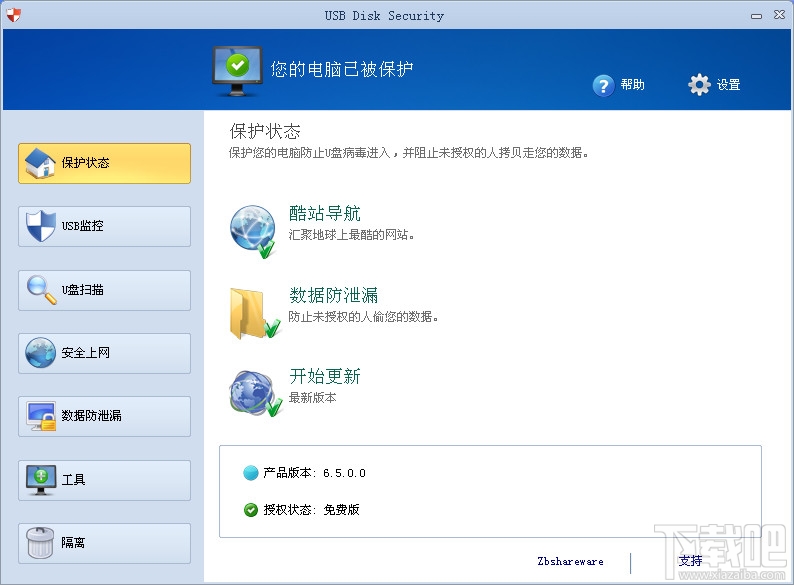
Task: Click the 您的电脑已被保护 status headline
Action: pyautogui.click(x=342, y=69)
